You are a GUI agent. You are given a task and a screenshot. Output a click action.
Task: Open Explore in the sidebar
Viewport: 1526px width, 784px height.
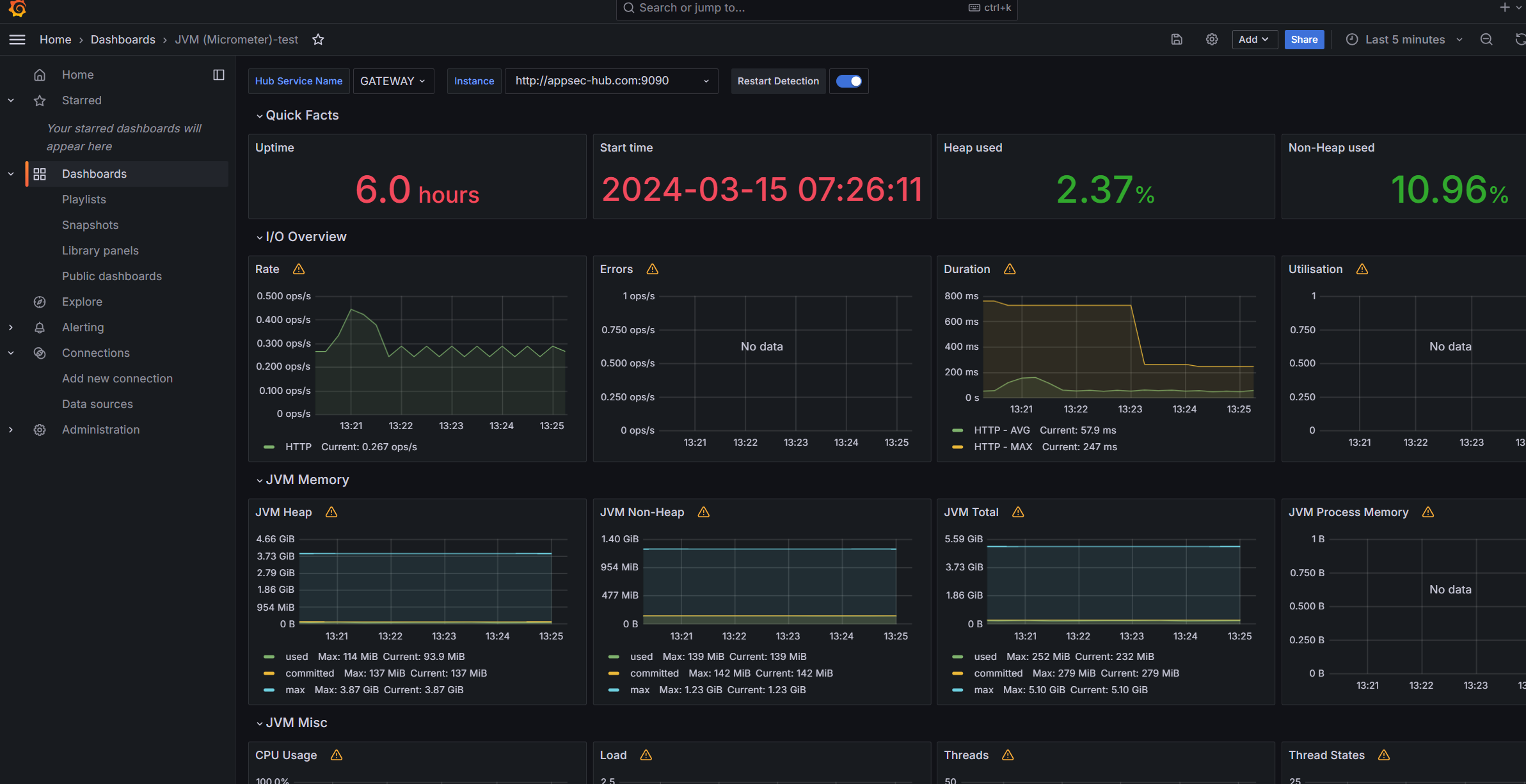(82, 302)
